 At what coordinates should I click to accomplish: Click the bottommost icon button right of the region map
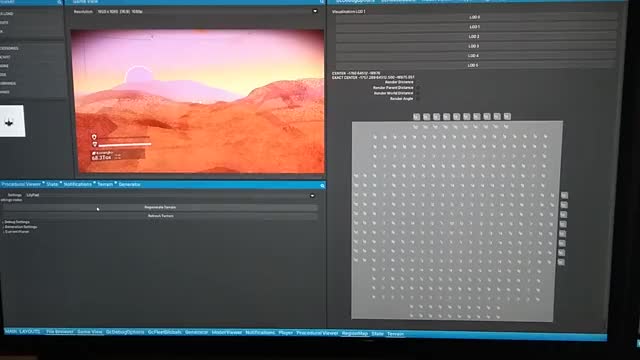[562, 262]
